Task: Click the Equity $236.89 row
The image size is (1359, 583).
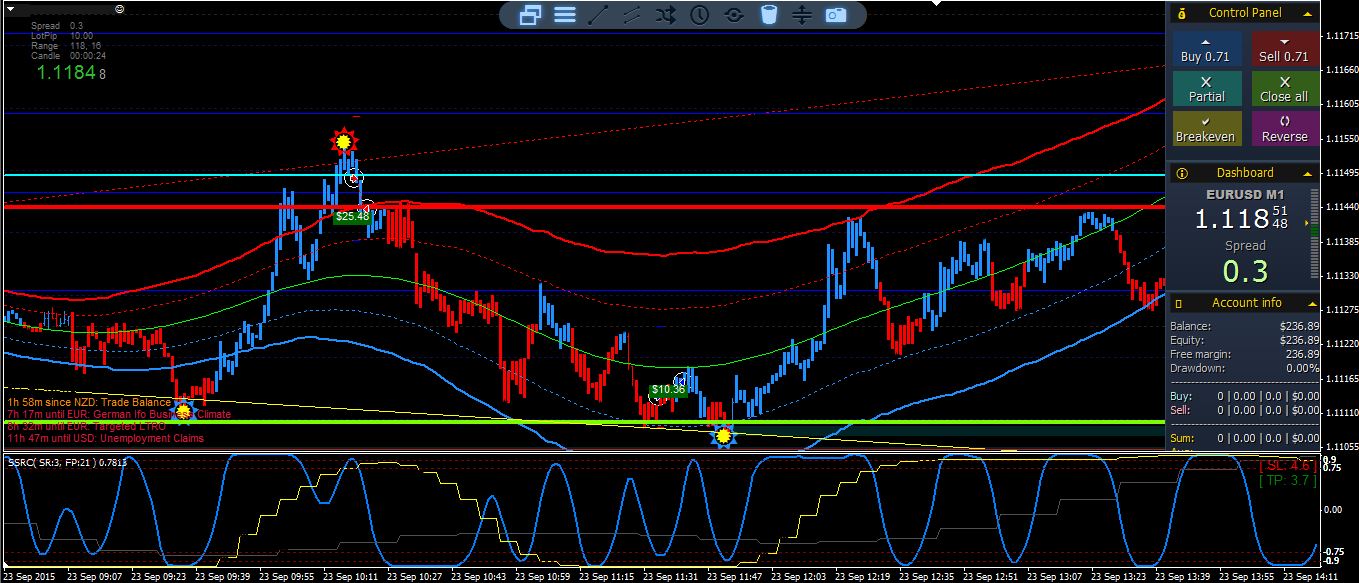Action: tap(1245, 340)
